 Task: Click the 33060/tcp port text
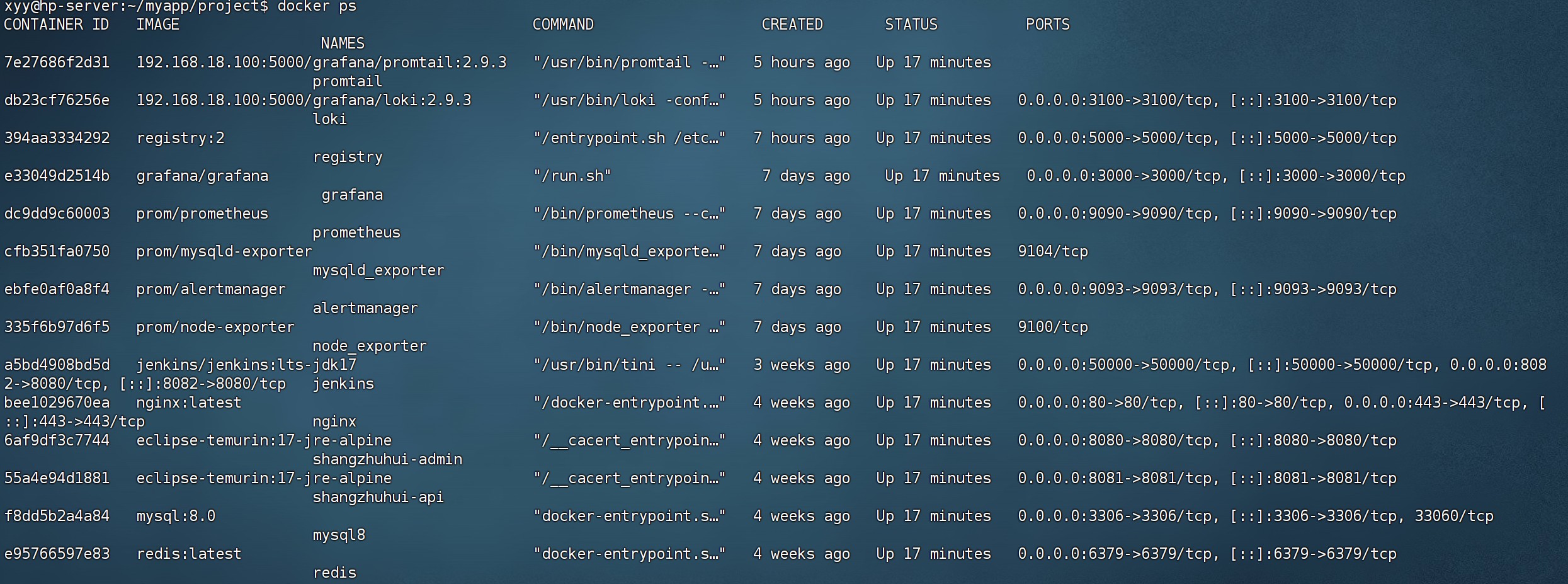tap(1454, 516)
